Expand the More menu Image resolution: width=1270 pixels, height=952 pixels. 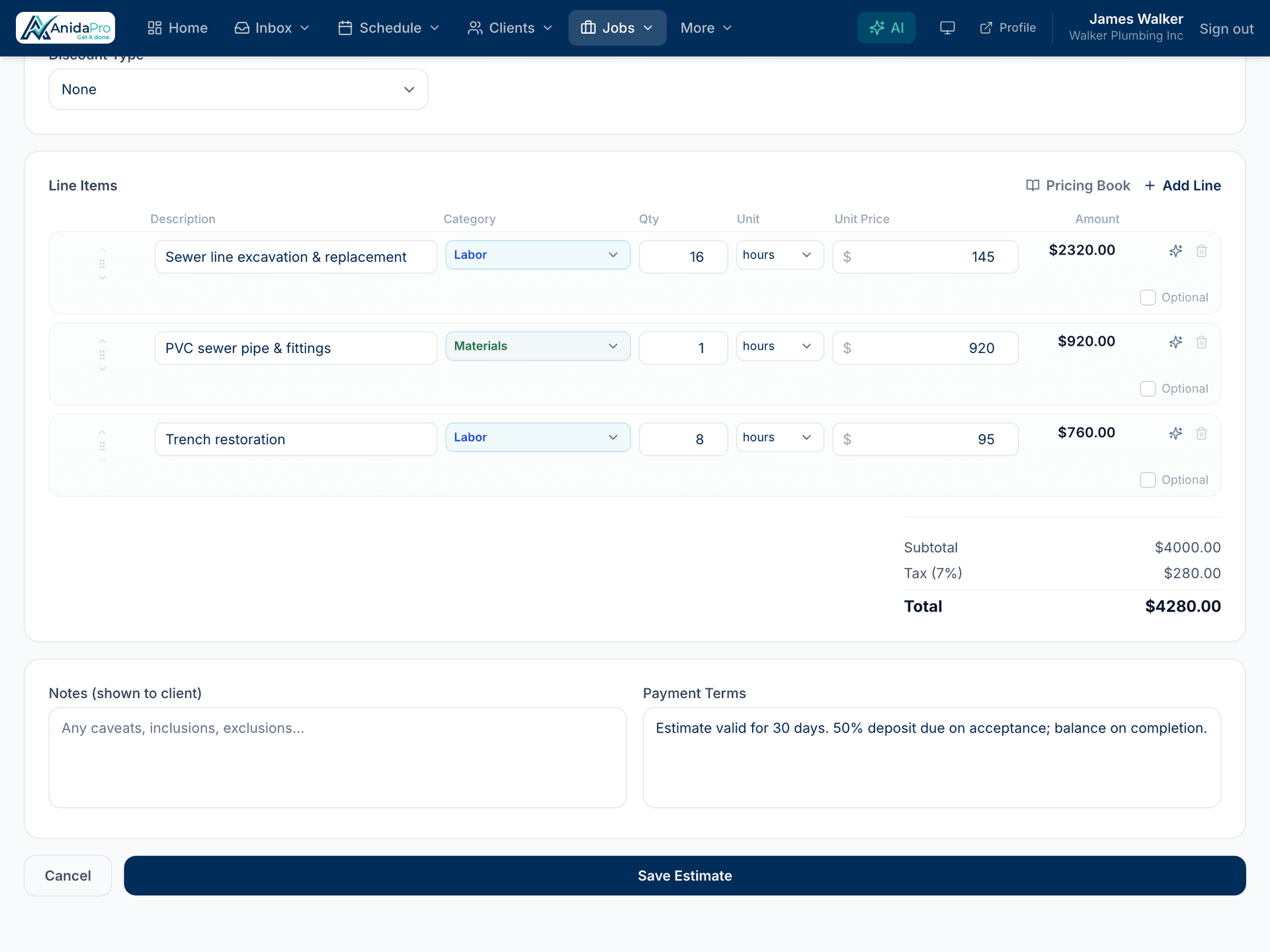click(x=706, y=28)
